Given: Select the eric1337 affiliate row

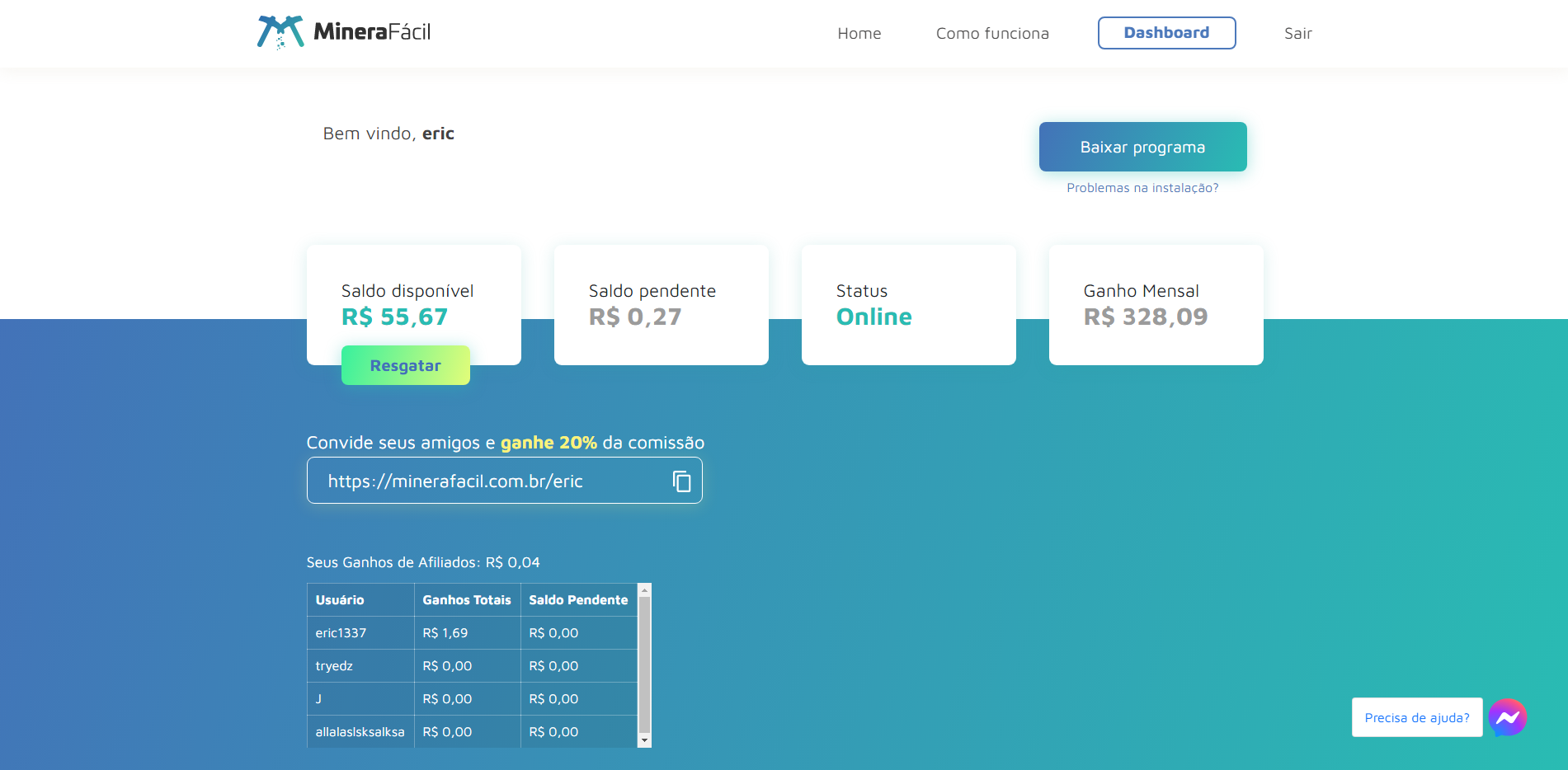Looking at the screenshot, I should 472,633.
